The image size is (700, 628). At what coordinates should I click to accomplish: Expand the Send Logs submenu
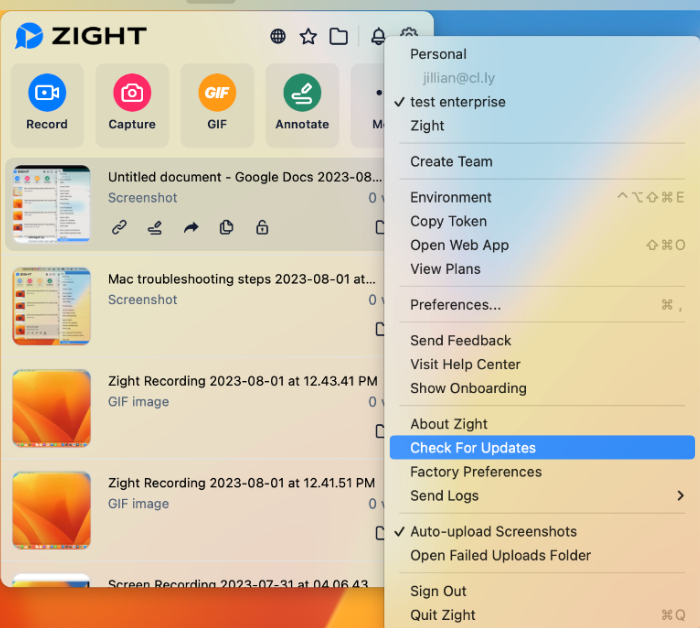pos(542,495)
